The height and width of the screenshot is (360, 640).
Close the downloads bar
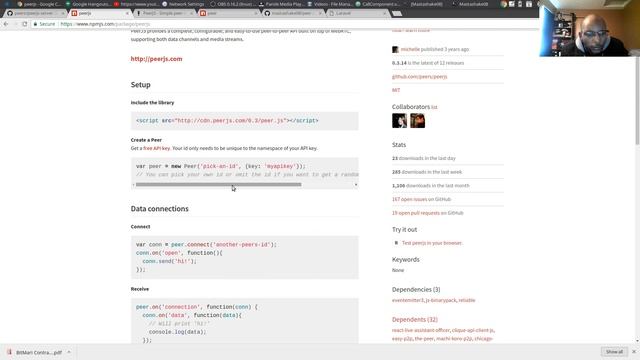[634, 352]
